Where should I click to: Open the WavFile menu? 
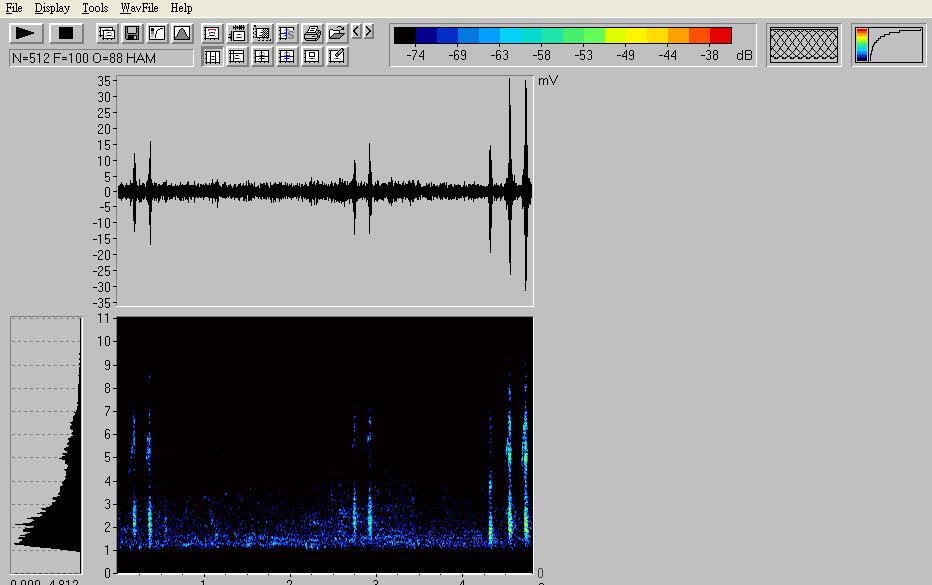[139, 8]
